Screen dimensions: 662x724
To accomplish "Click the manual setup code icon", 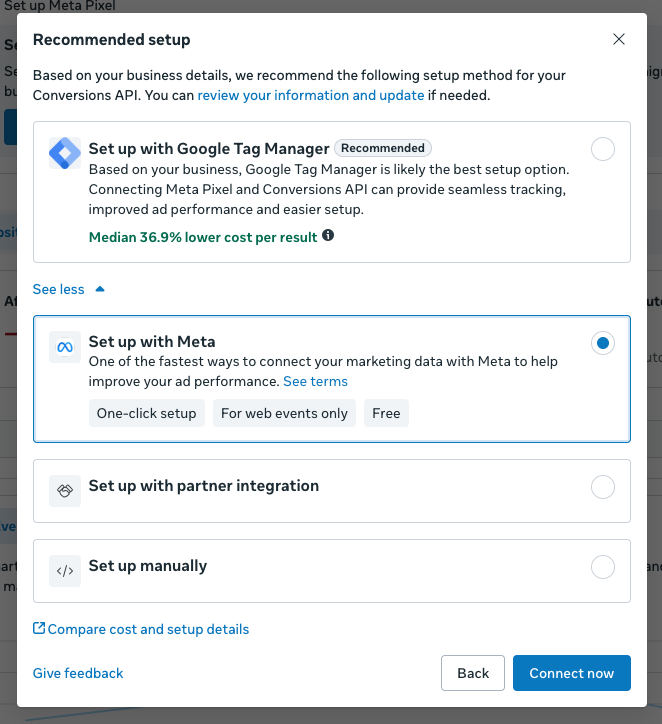I will tap(65, 571).
